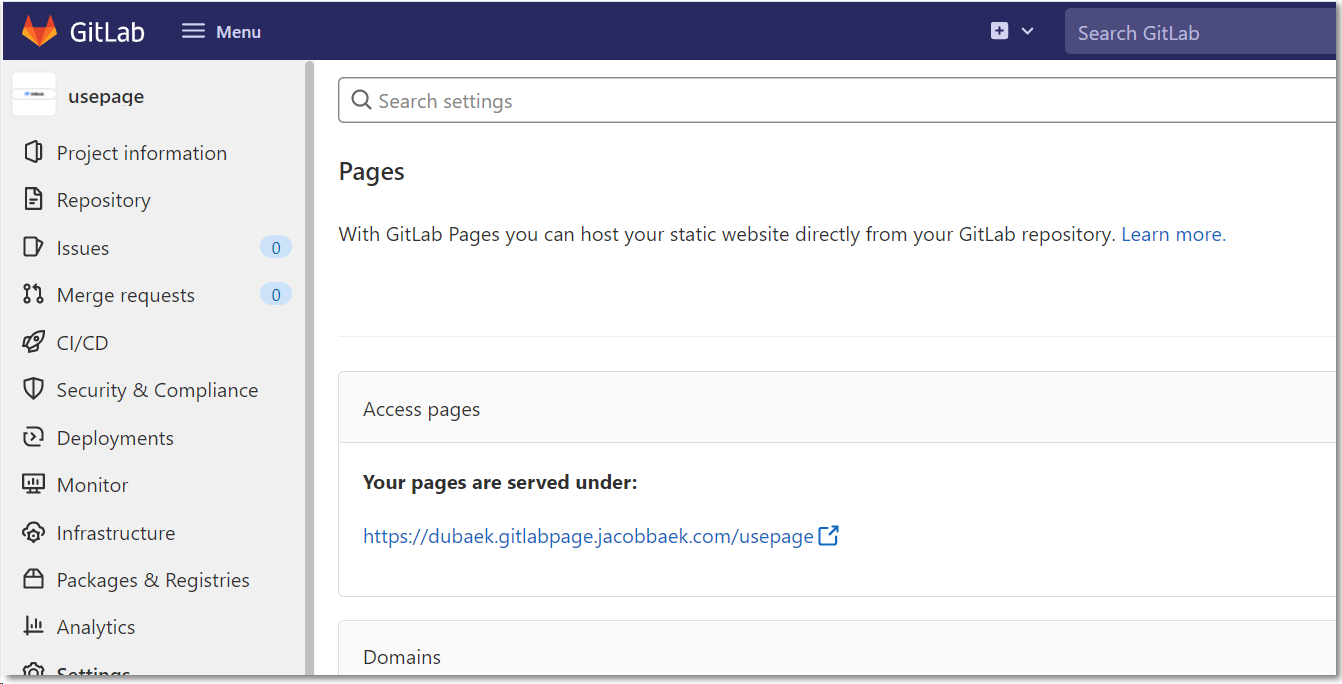Click the Merge requests icon
The height and width of the screenshot is (684, 1342).
pos(33,294)
